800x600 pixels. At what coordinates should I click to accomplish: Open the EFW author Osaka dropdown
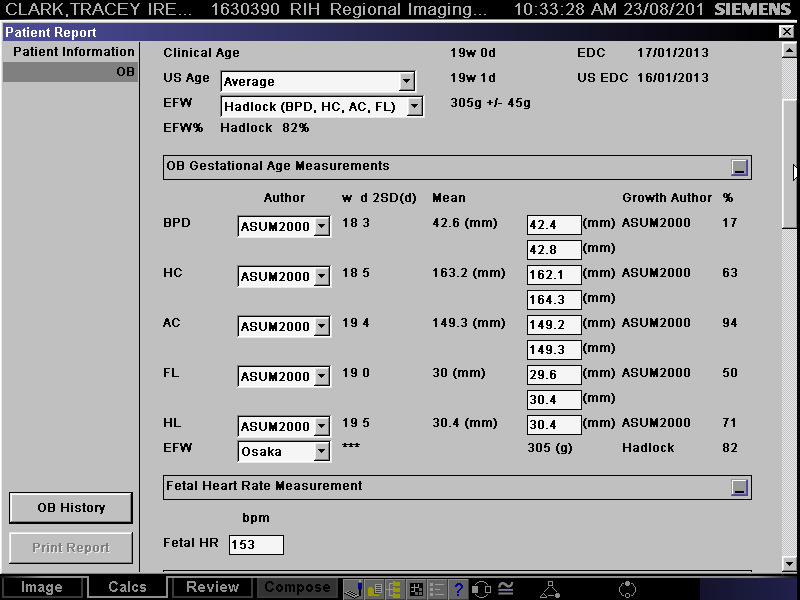[x=321, y=451]
